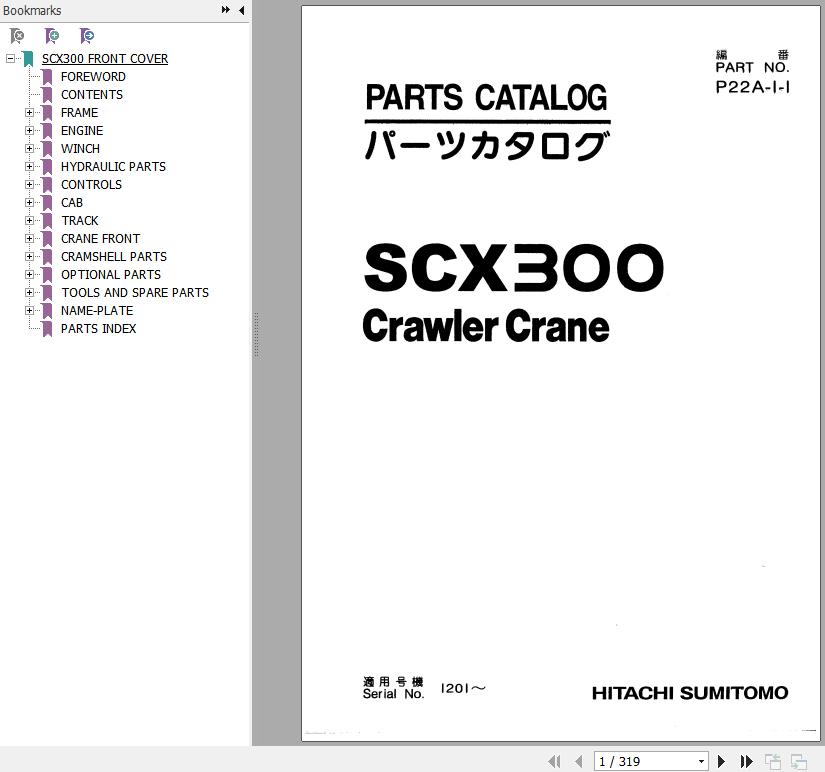Expand the TOOLS AND SPARE PARTS bookmark

click(x=29, y=293)
